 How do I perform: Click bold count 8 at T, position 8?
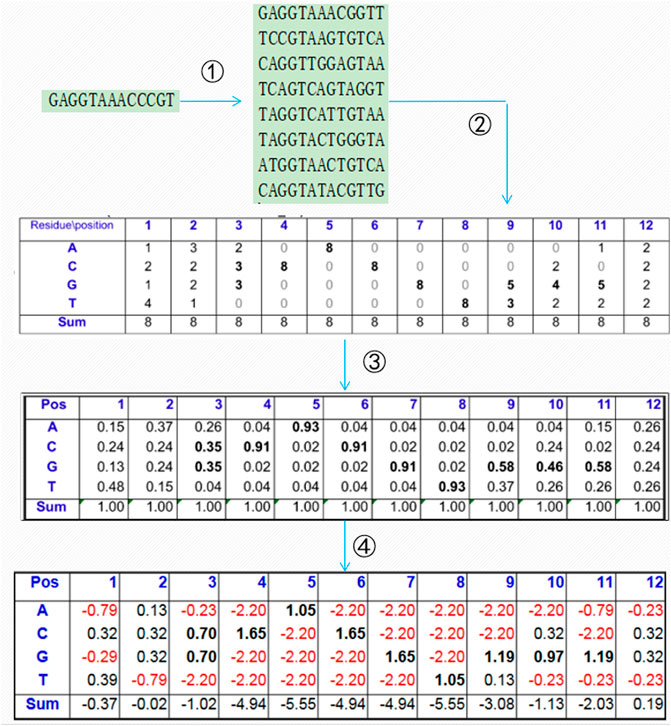[464, 303]
